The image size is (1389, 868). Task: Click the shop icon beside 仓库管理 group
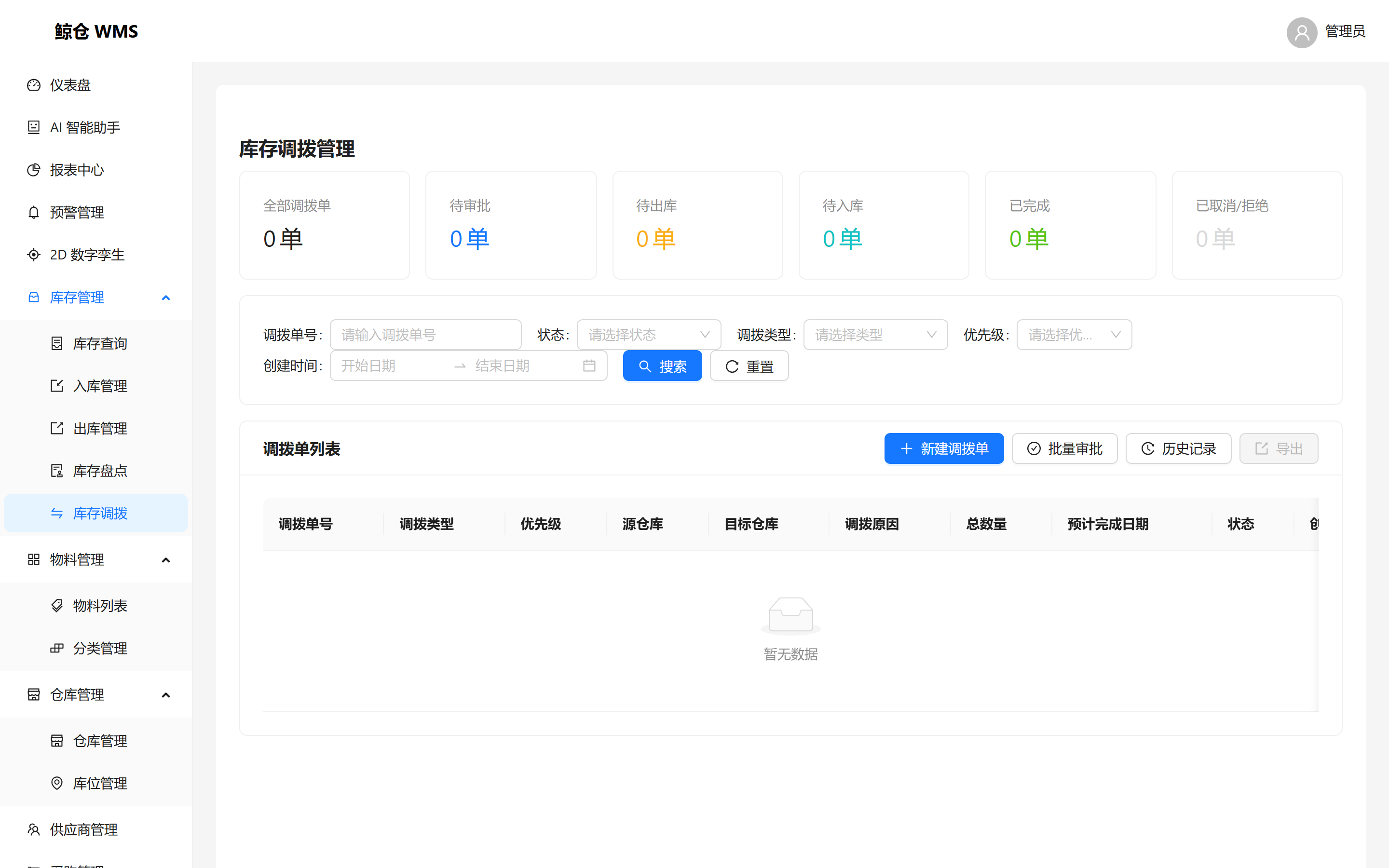[x=34, y=694]
